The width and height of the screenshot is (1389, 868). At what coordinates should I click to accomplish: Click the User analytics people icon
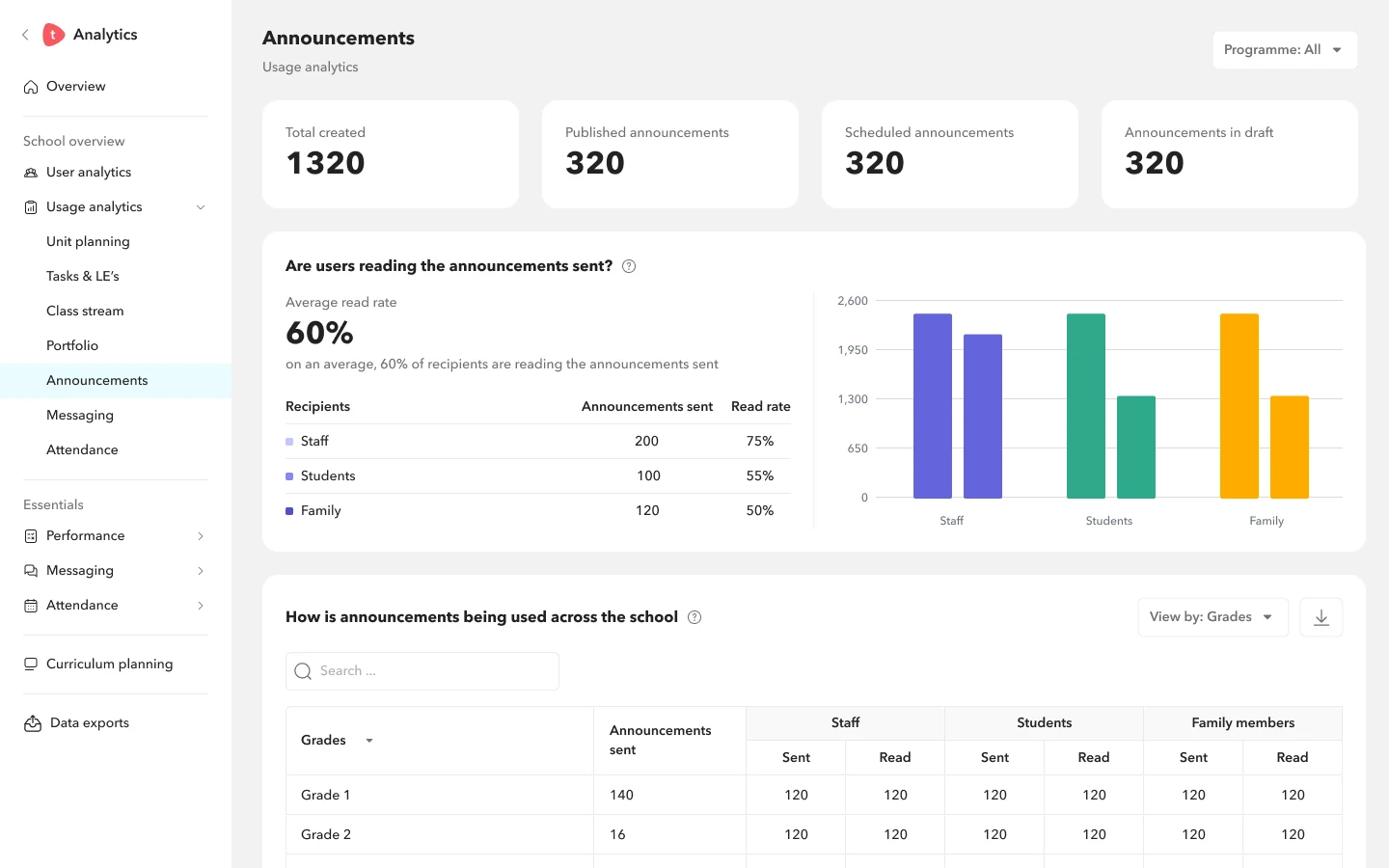(31, 173)
